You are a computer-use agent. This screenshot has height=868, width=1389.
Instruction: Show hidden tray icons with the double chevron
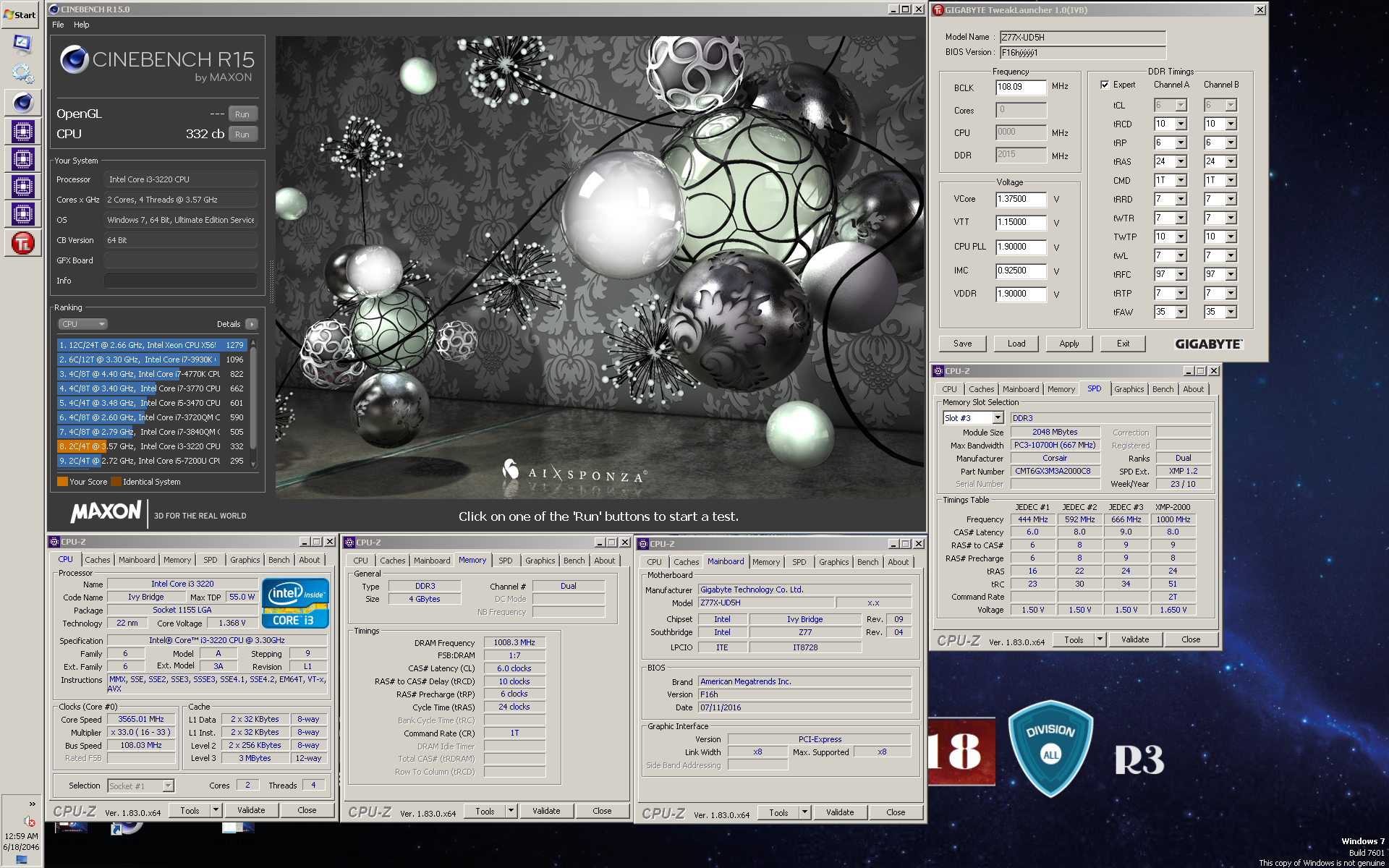point(32,804)
